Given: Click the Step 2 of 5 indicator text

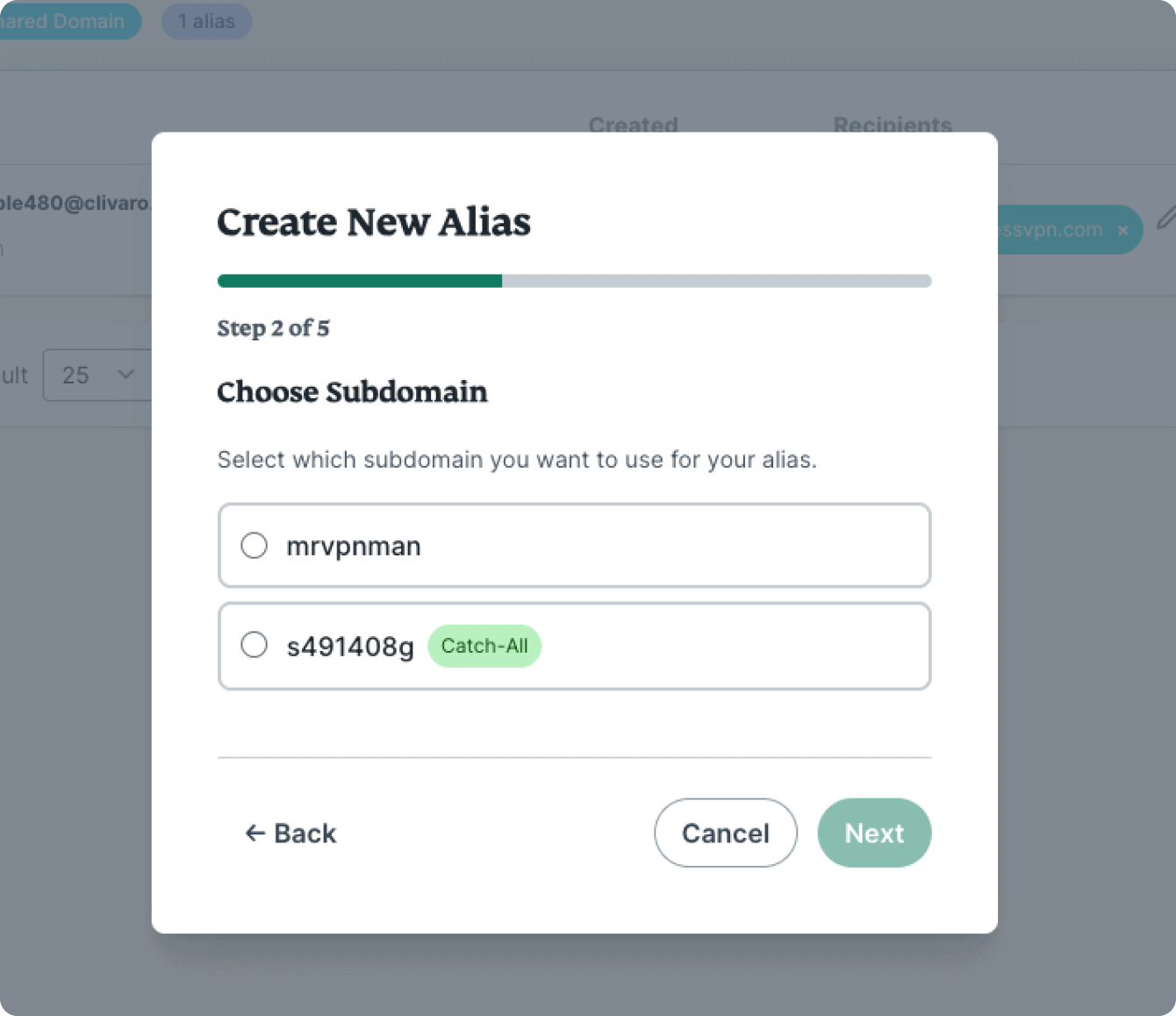Looking at the screenshot, I should (273, 328).
